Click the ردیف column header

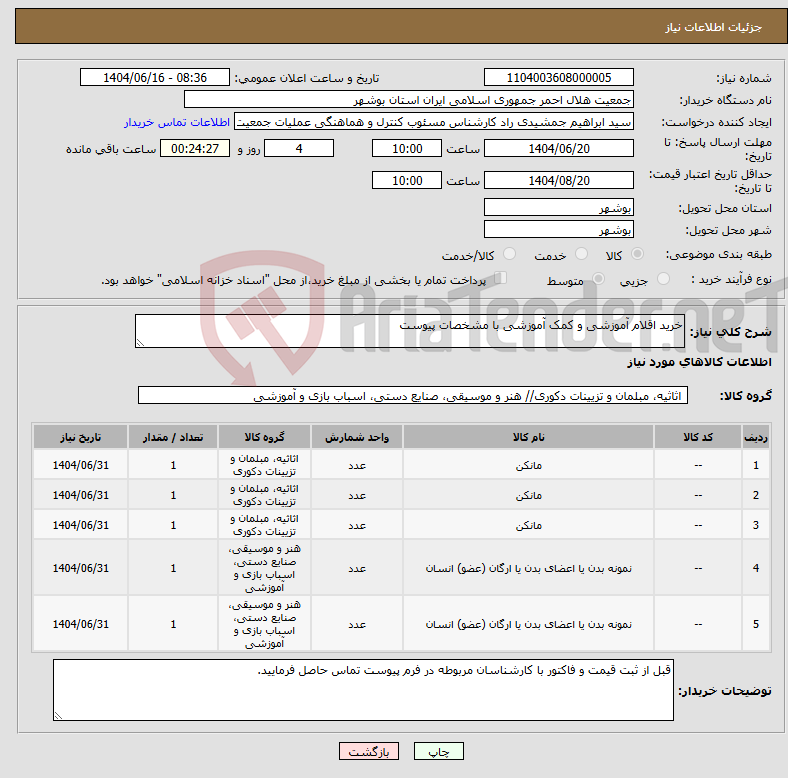point(756,437)
